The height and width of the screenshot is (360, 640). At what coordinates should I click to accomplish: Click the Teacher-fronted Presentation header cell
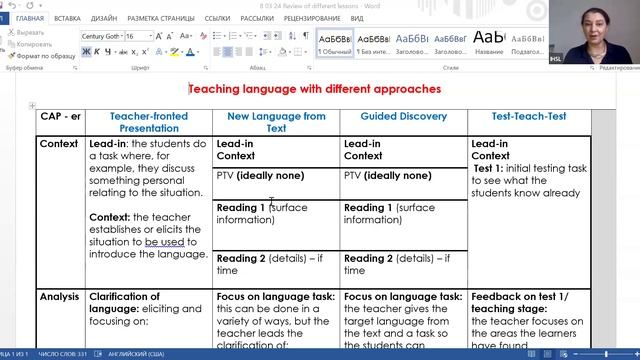click(x=149, y=122)
